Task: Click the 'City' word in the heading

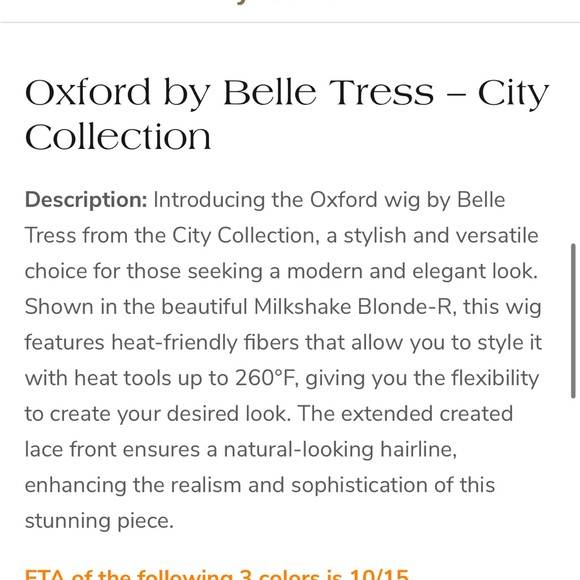Action: click(513, 92)
